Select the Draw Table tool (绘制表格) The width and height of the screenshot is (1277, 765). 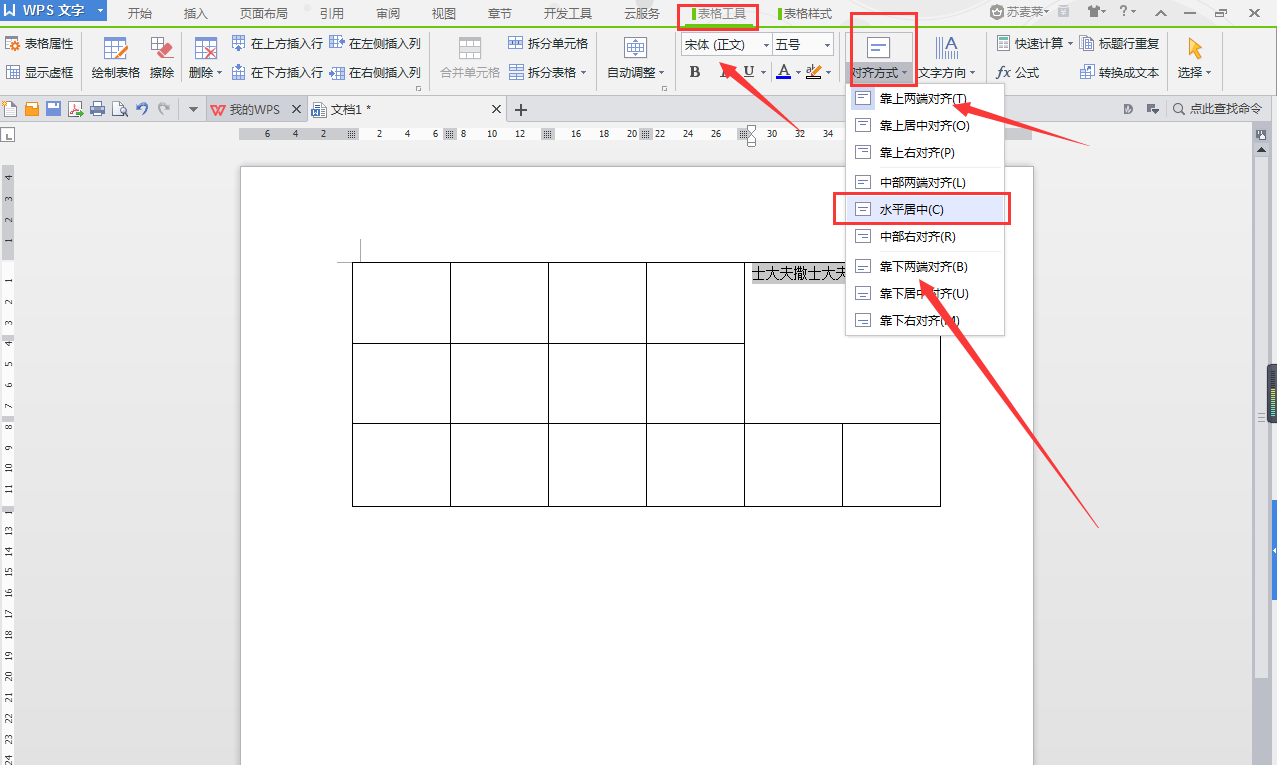coord(116,59)
